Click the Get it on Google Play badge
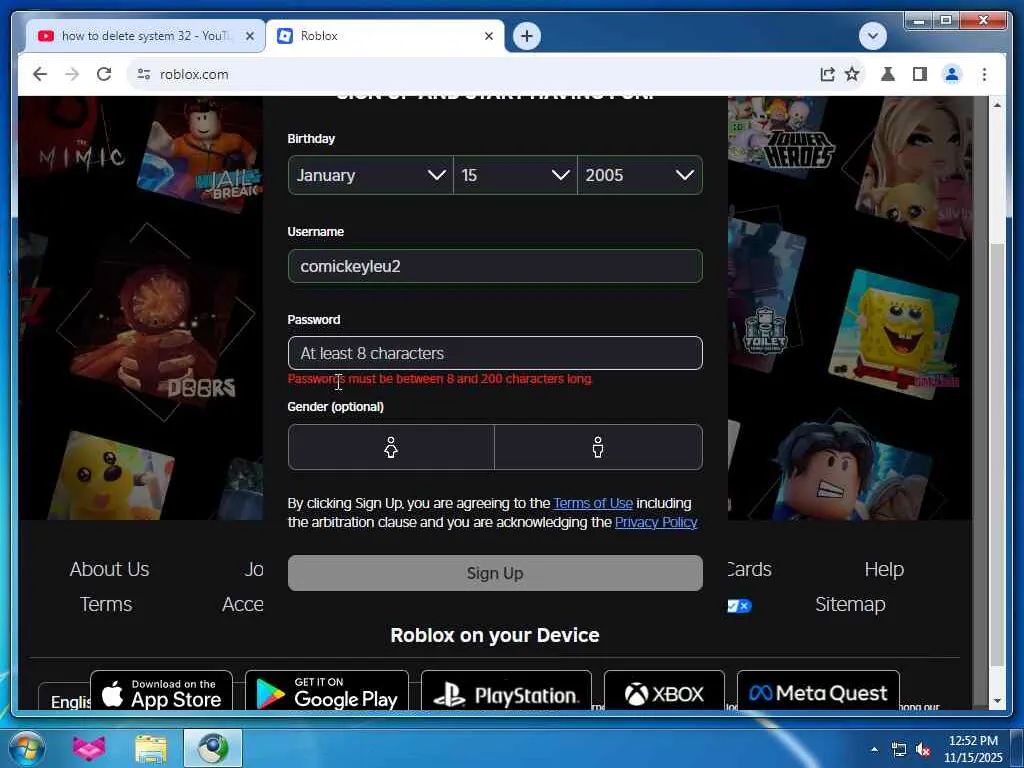The height and width of the screenshot is (768, 1024). (x=327, y=691)
